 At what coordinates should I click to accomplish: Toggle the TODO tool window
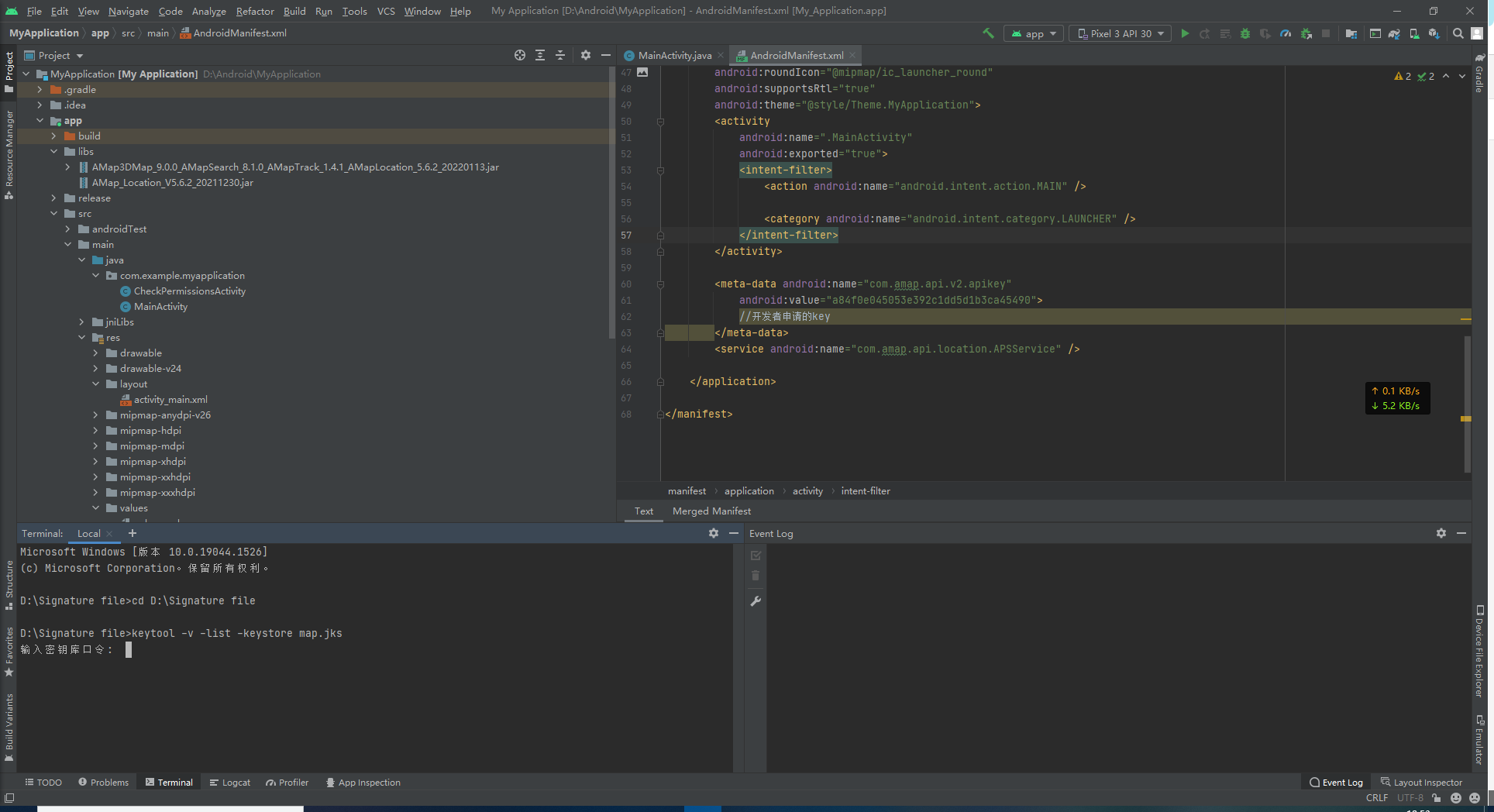[x=43, y=783]
